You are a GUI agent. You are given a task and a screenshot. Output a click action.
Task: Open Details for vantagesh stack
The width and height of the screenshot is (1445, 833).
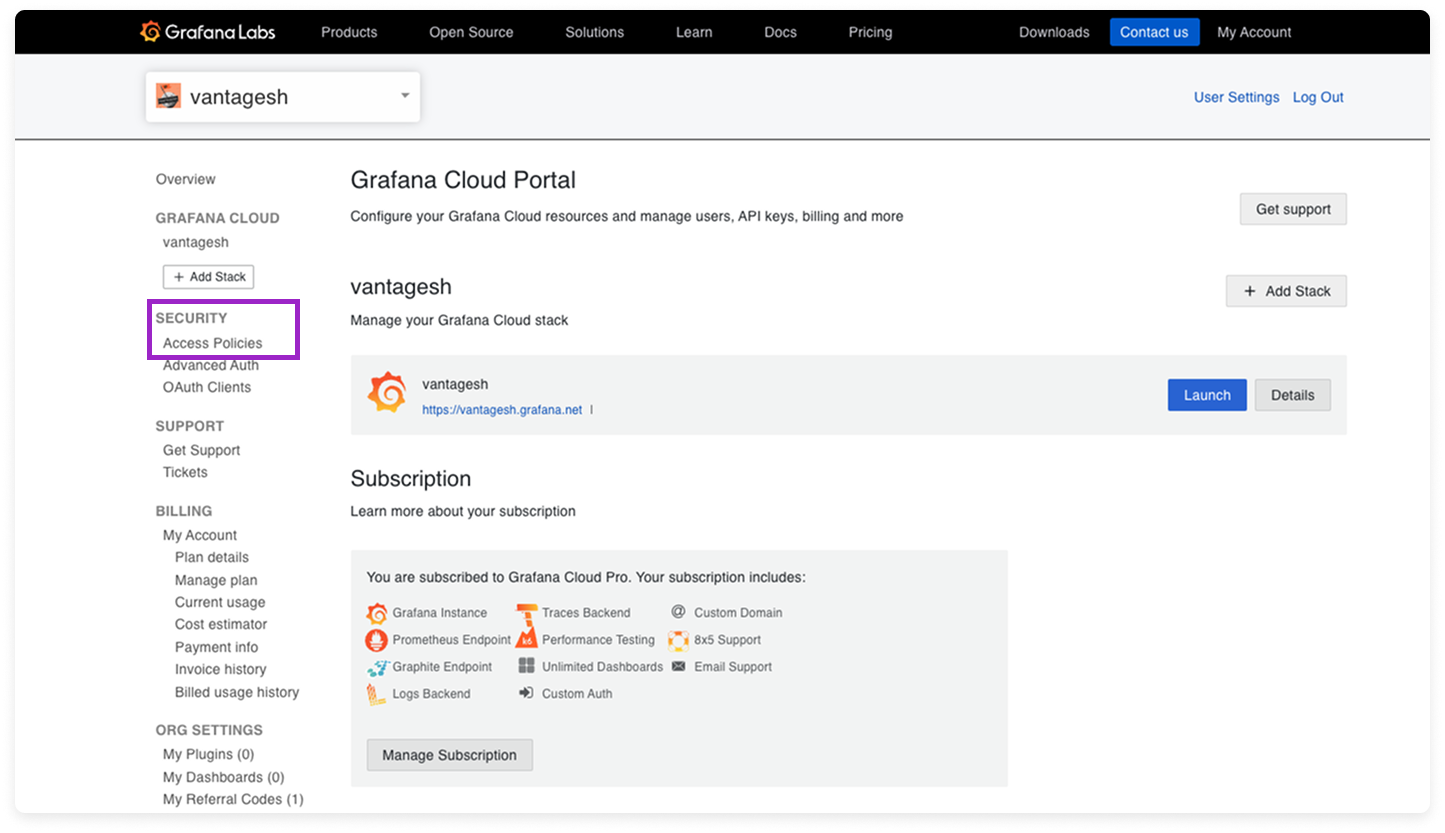pos(1292,395)
